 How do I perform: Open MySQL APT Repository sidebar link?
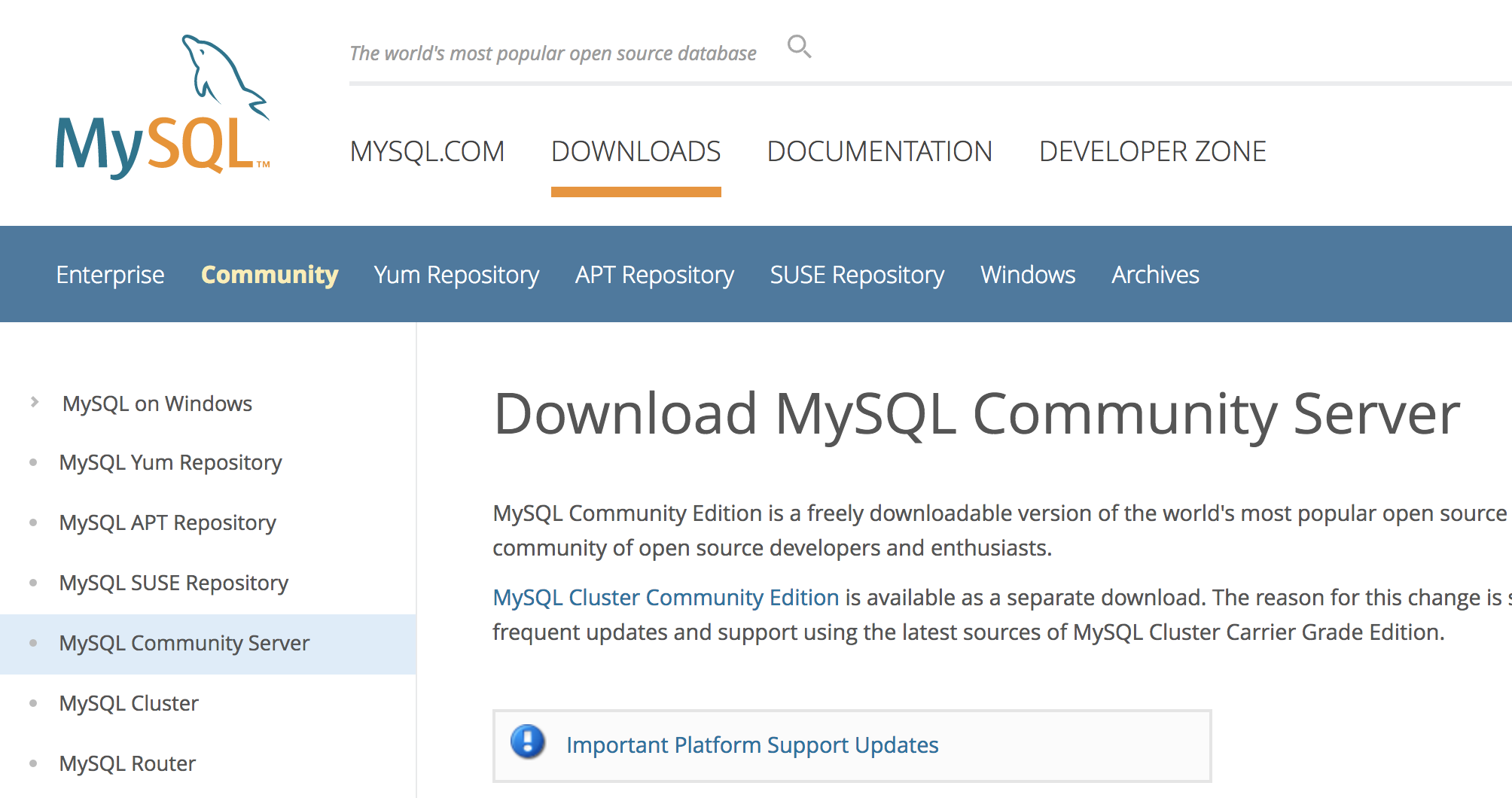click(x=167, y=522)
